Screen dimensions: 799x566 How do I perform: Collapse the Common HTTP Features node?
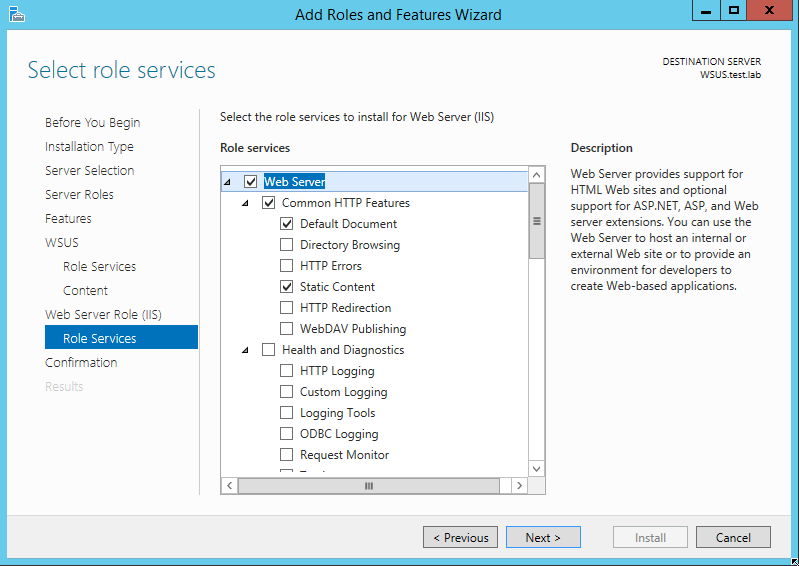click(246, 203)
